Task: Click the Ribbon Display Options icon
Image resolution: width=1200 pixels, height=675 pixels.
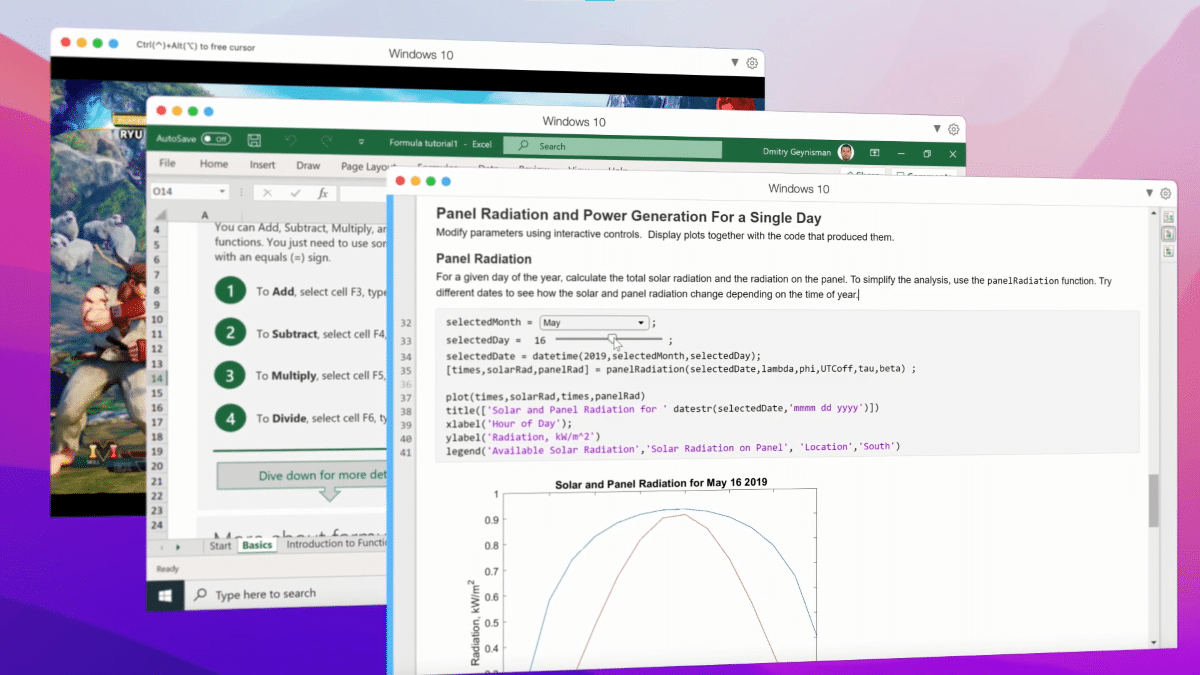Action: tap(874, 153)
